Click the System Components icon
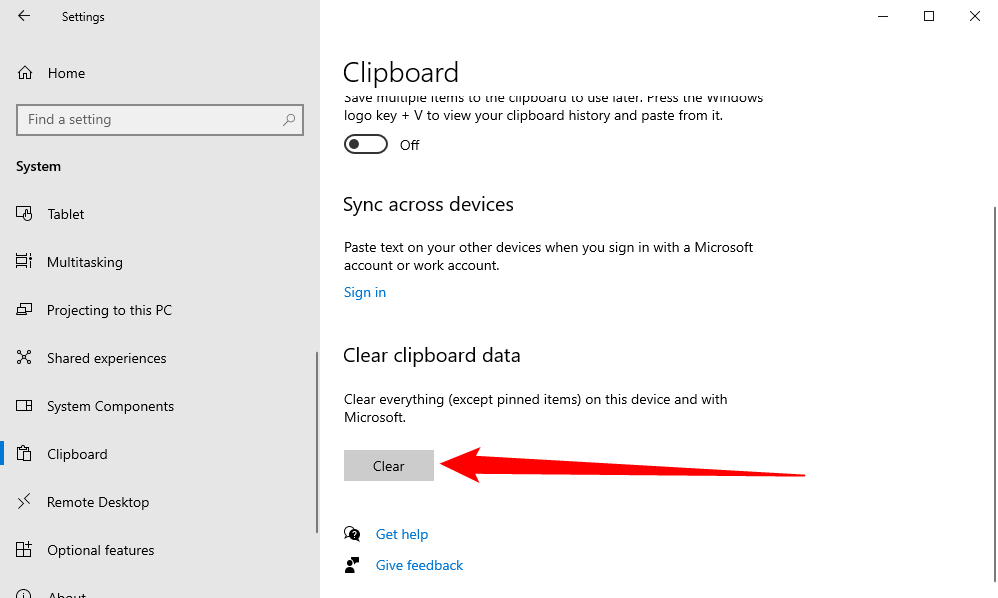 25,406
